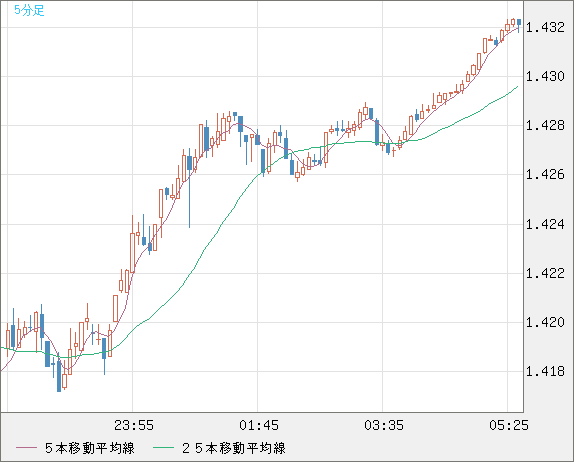
Task: Click the 1.430 price axis label
Action: coord(545,77)
